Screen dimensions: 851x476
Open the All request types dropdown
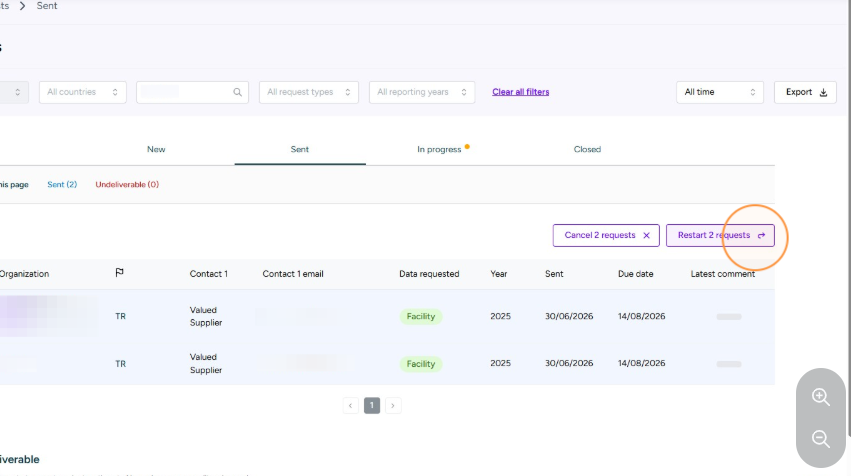point(309,92)
